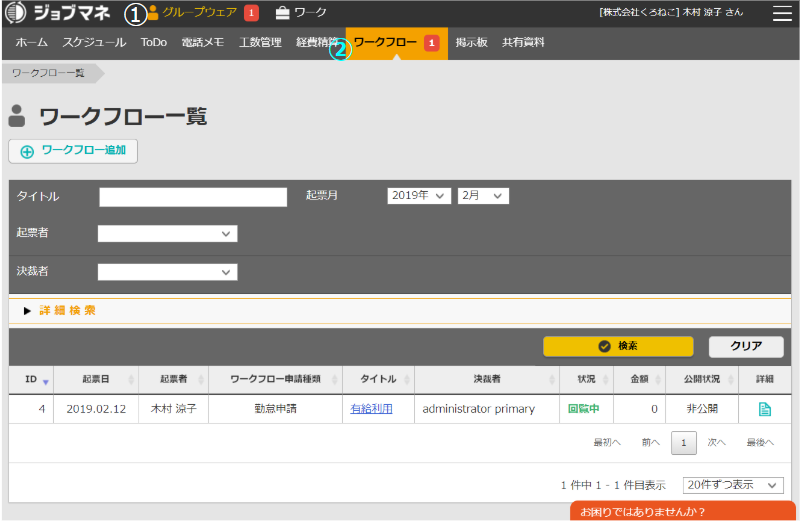
Task: Sort by 起票者 column header
Action: (x=174, y=379)
